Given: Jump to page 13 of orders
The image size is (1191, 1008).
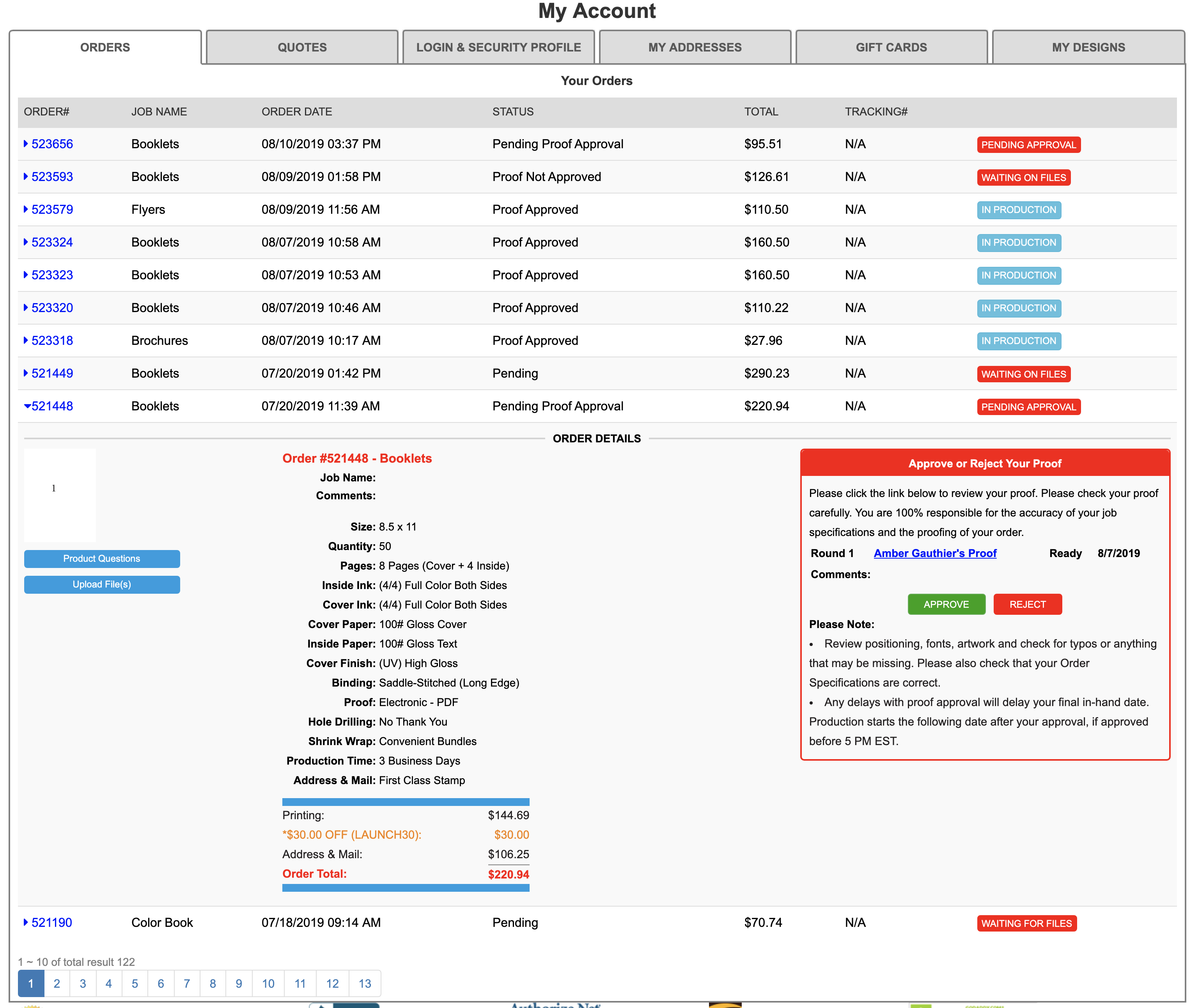Looking at the screenshot, I should tap(365, 983).
